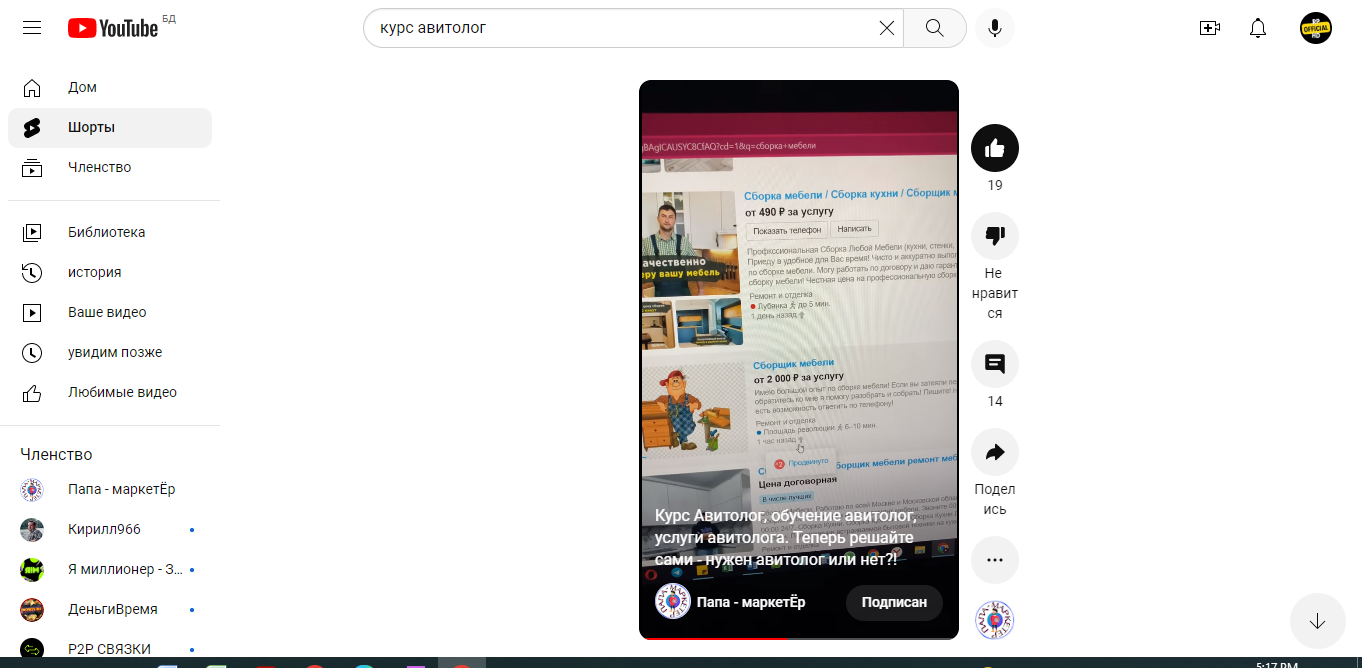The height and width of the screenshot is (668, 1362).
Task: Toggle the Подписан subscription button
Action: pyautogui.click(x=894, y=602)
